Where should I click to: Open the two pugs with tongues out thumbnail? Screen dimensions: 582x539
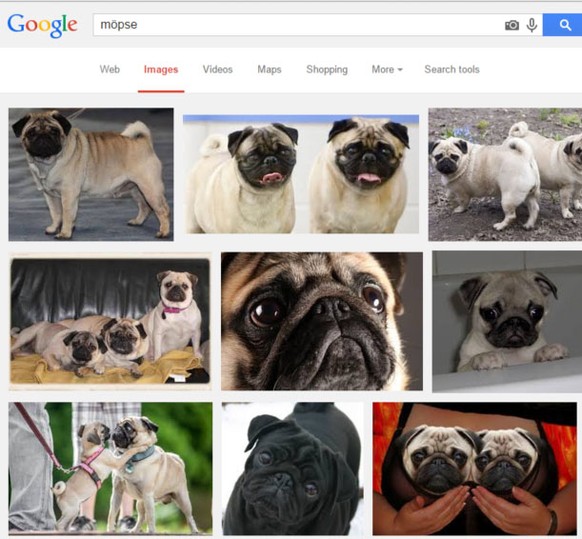[301, 174]
